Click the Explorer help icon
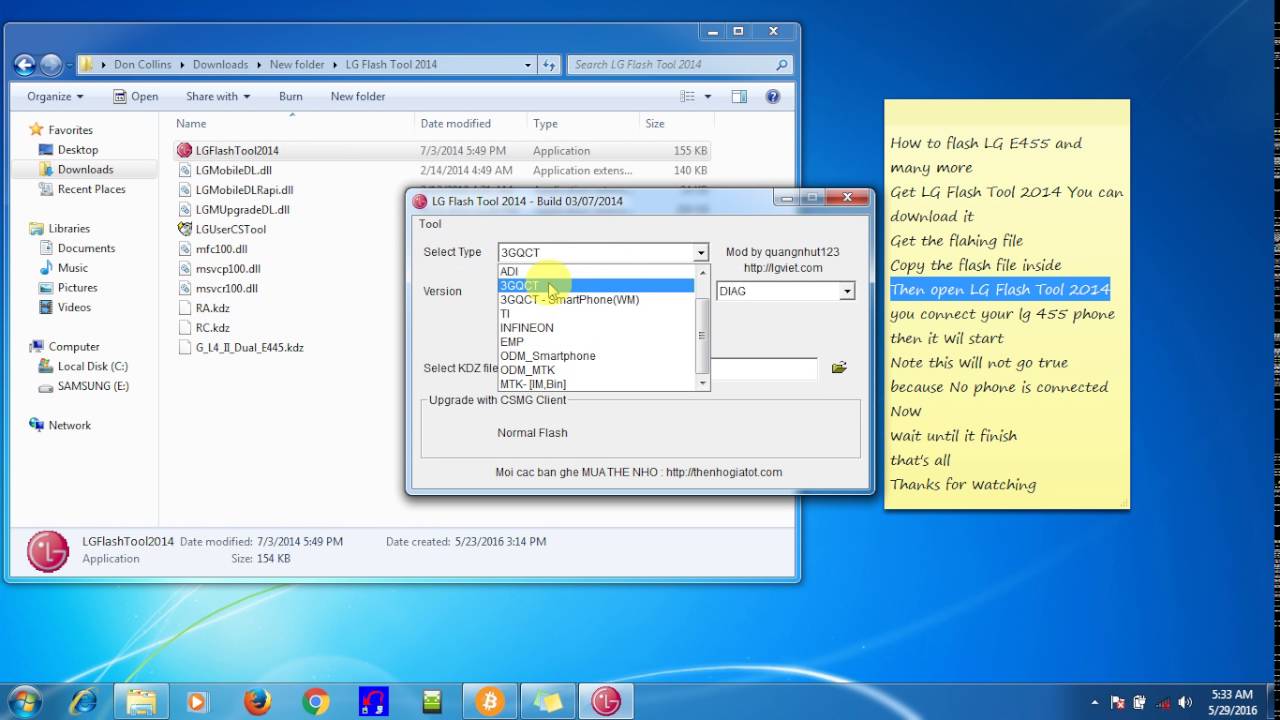Viewport: 1280px width, 720px height. pos(773,97)
